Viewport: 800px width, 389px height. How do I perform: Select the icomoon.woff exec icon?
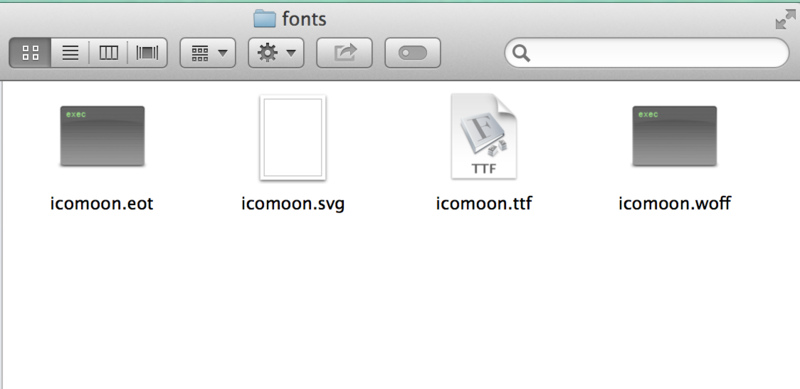pos(674,136)
